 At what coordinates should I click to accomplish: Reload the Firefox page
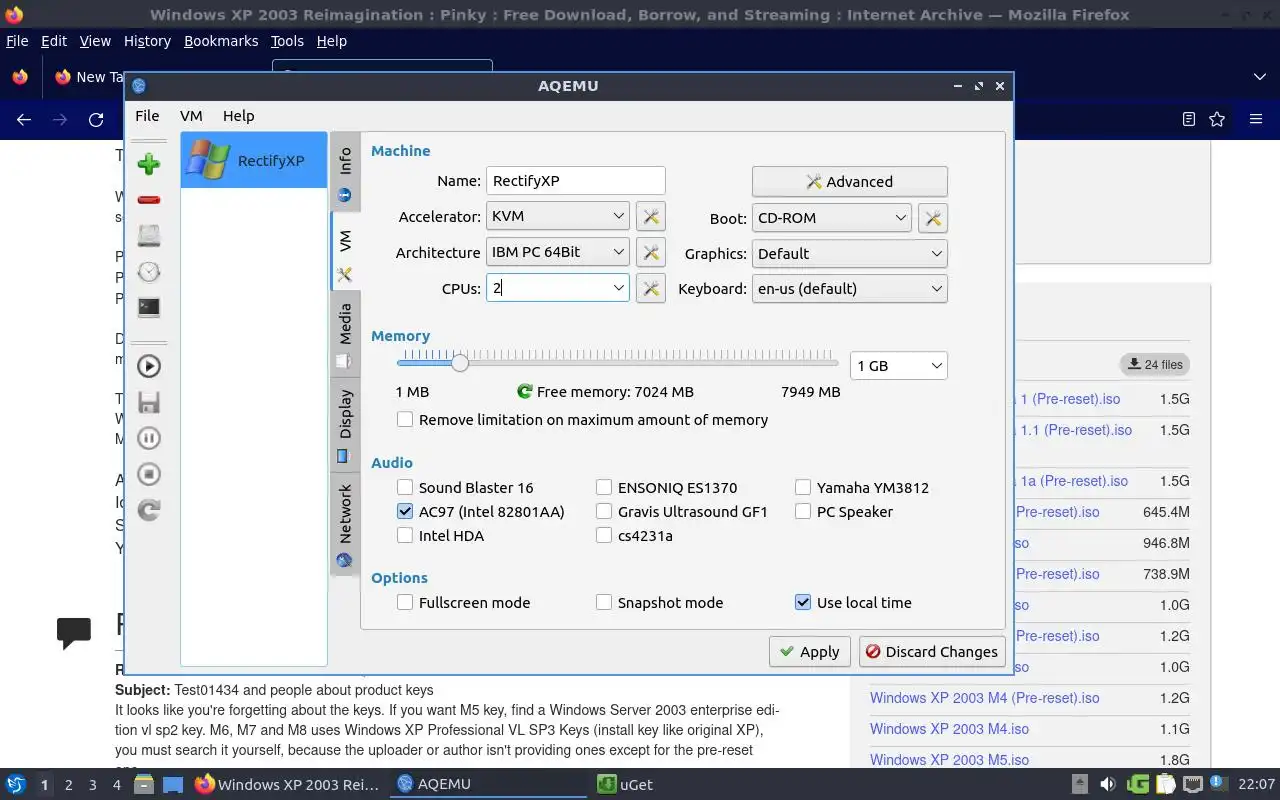[96, 119]
